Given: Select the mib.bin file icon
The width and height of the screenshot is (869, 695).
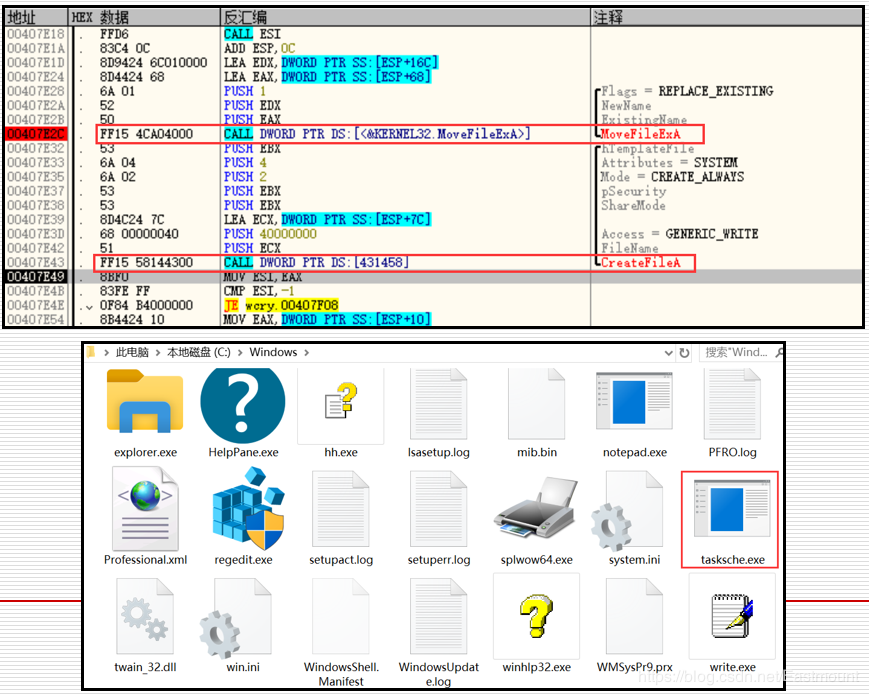Looking at the screenshot, I should [536, 403].
